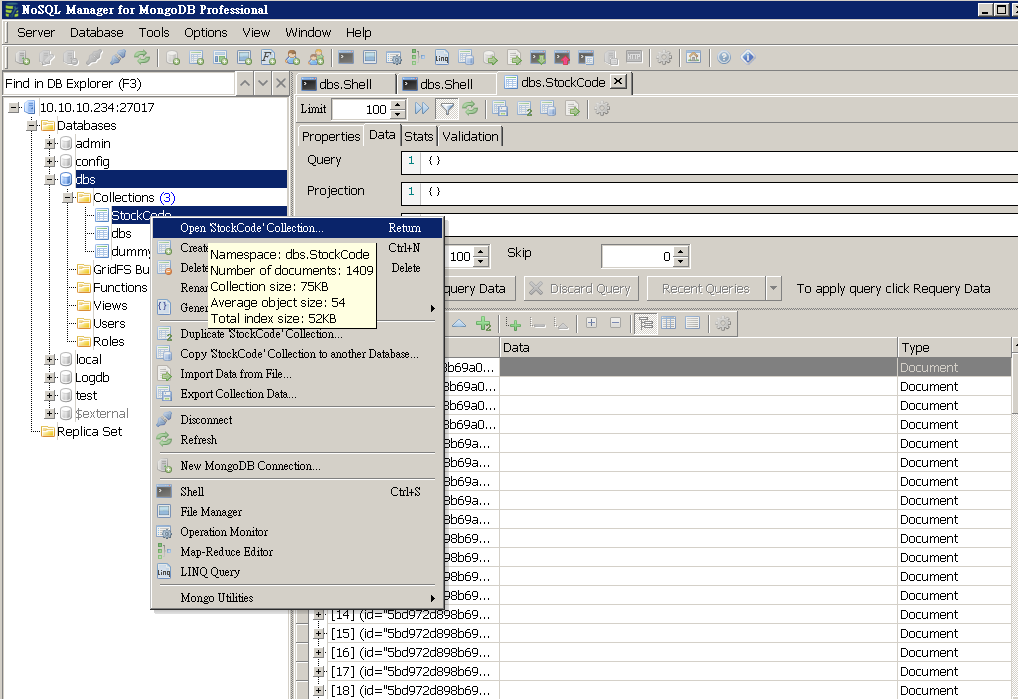Open the LINQ Query tool in toolbar

pos(441,58)
